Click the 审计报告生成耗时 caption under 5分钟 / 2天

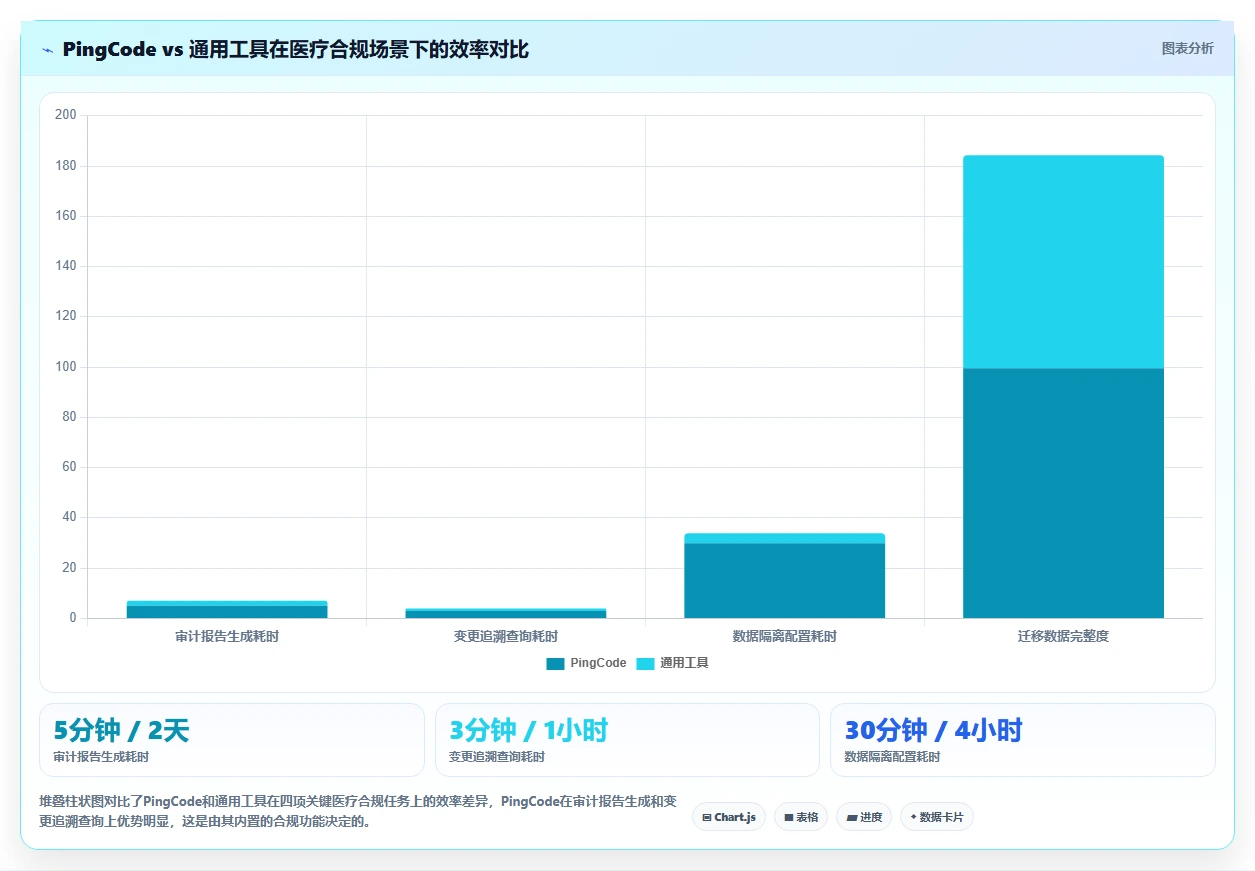click(101, 757)
